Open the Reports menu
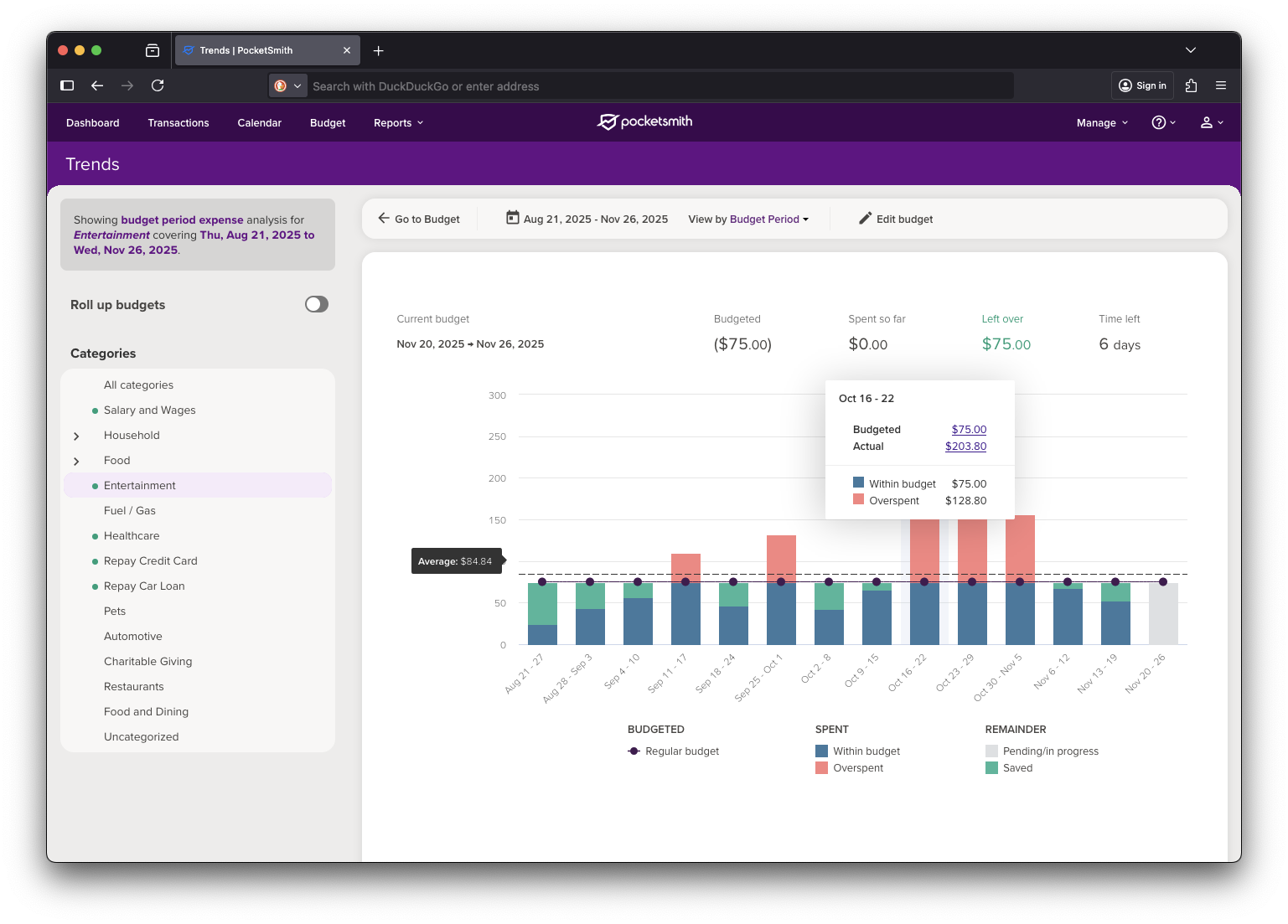This screenshot has height=924, width=1288. pyautogui.click(x=398, y=123)
